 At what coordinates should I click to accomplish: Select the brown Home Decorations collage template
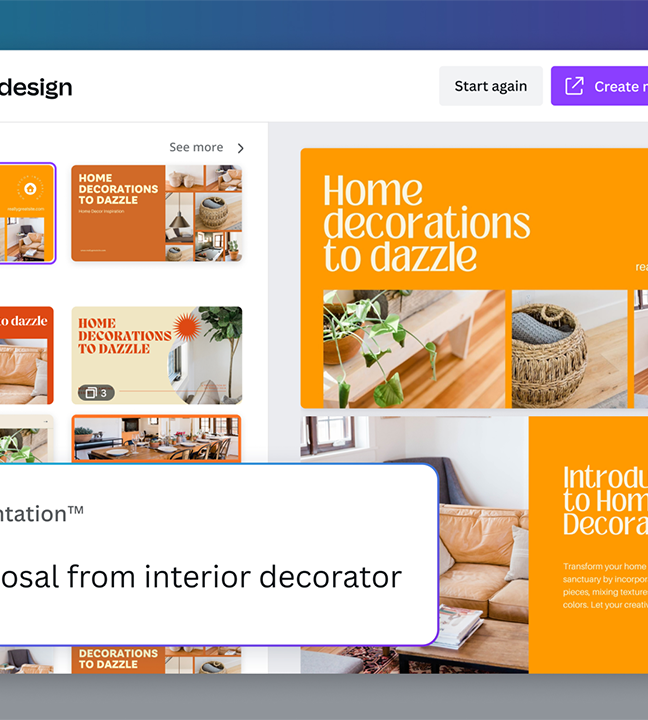click(x=157, y=214)
